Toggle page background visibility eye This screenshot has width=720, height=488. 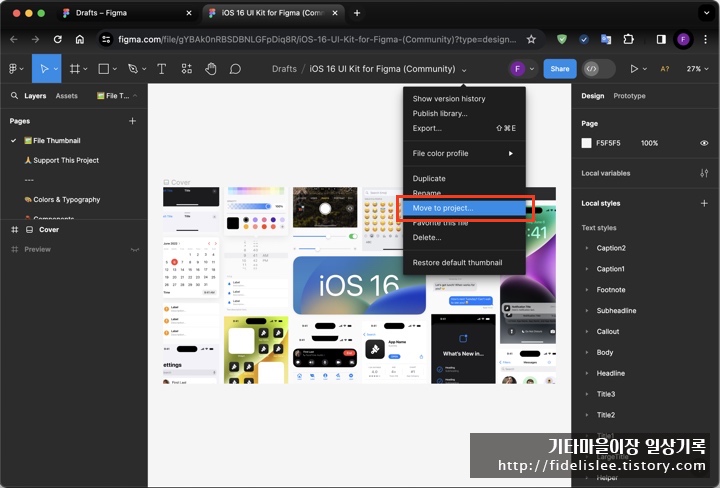tap(704, 143)
